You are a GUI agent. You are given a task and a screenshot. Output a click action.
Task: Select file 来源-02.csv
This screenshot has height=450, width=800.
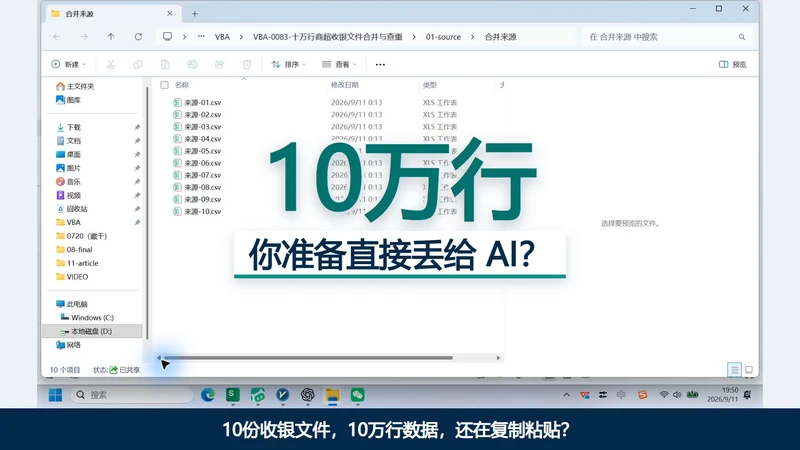[203, 115]
